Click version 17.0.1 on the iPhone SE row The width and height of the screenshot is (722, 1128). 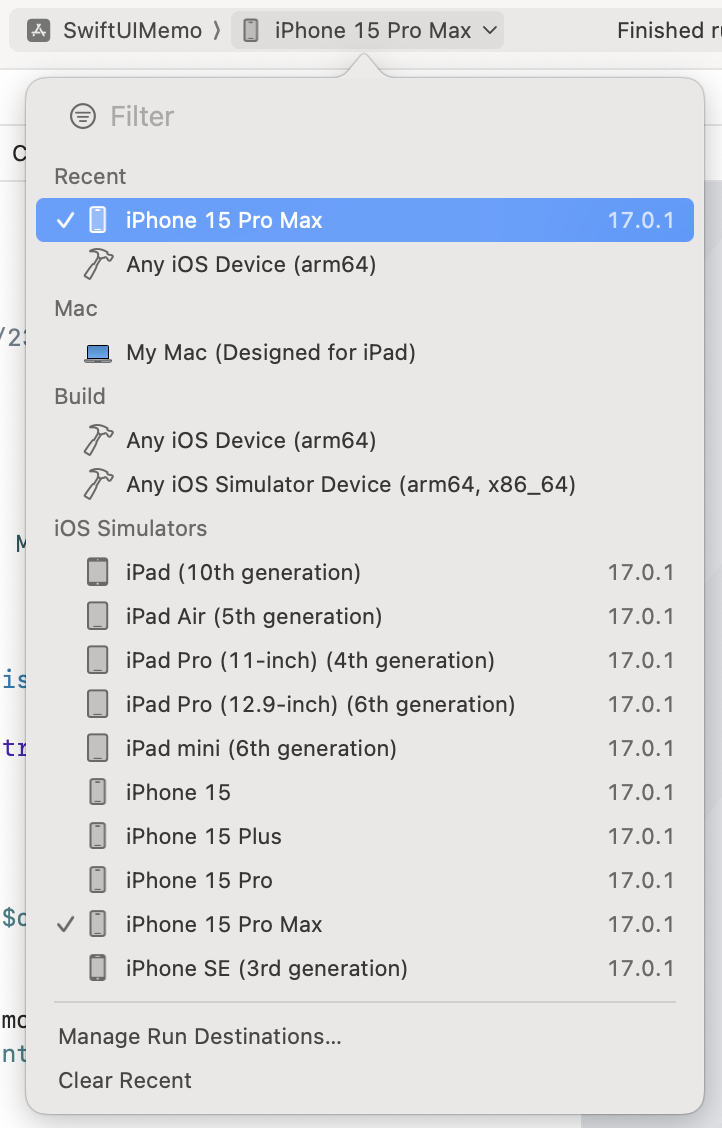641,968
